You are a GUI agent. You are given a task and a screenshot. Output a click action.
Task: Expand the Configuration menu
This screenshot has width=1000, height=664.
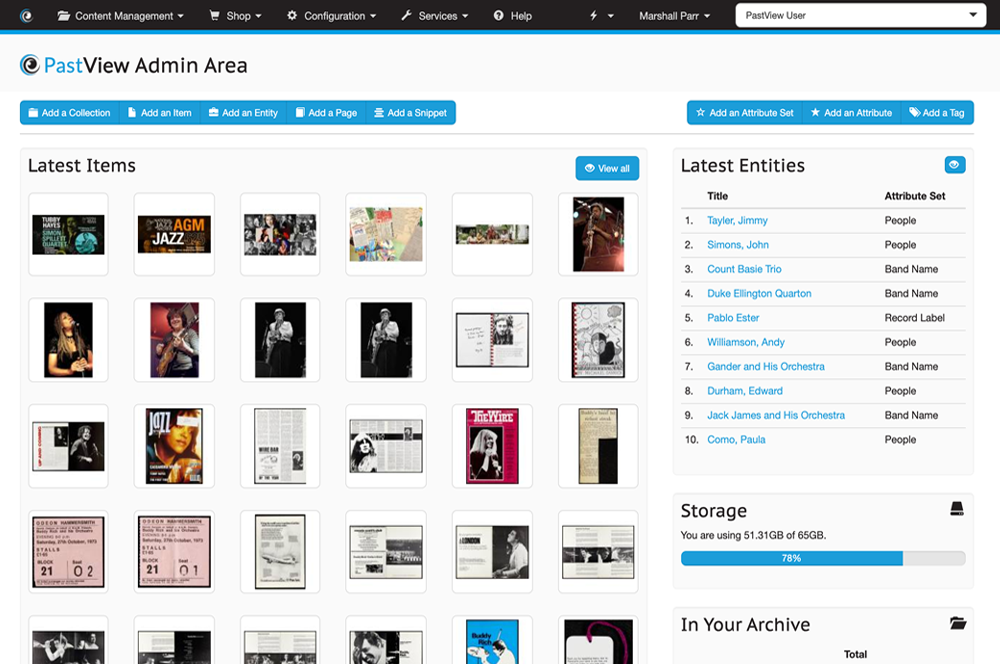click(332, 15)
